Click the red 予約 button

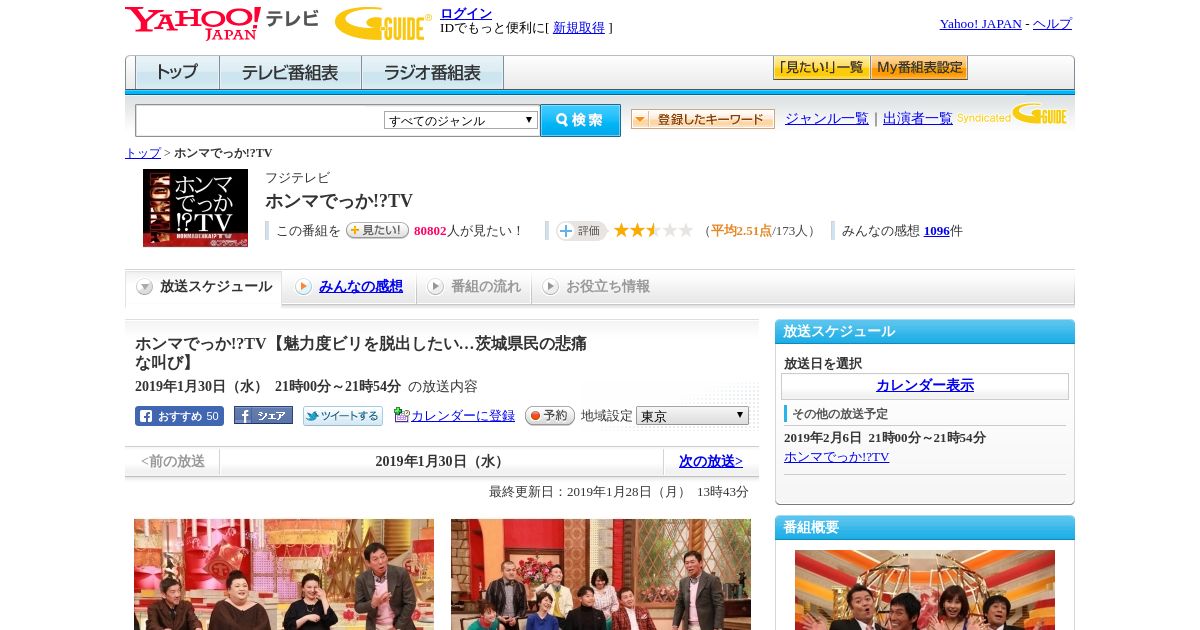550,415
